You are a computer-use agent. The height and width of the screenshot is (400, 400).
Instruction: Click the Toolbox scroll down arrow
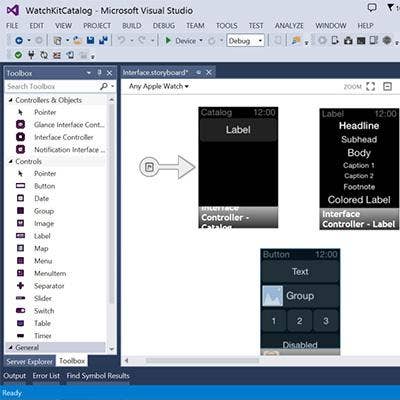pyautogui.click(x=111, y=349)
